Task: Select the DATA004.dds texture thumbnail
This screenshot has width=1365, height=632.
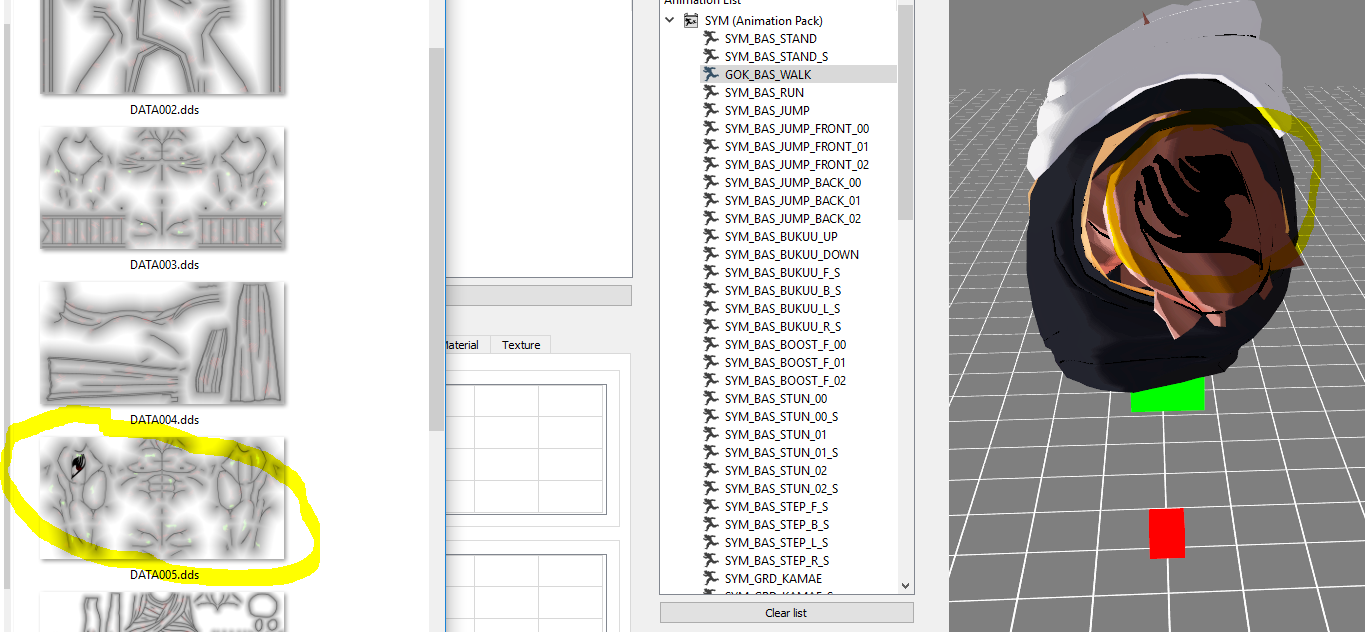Action: (163, 343)
